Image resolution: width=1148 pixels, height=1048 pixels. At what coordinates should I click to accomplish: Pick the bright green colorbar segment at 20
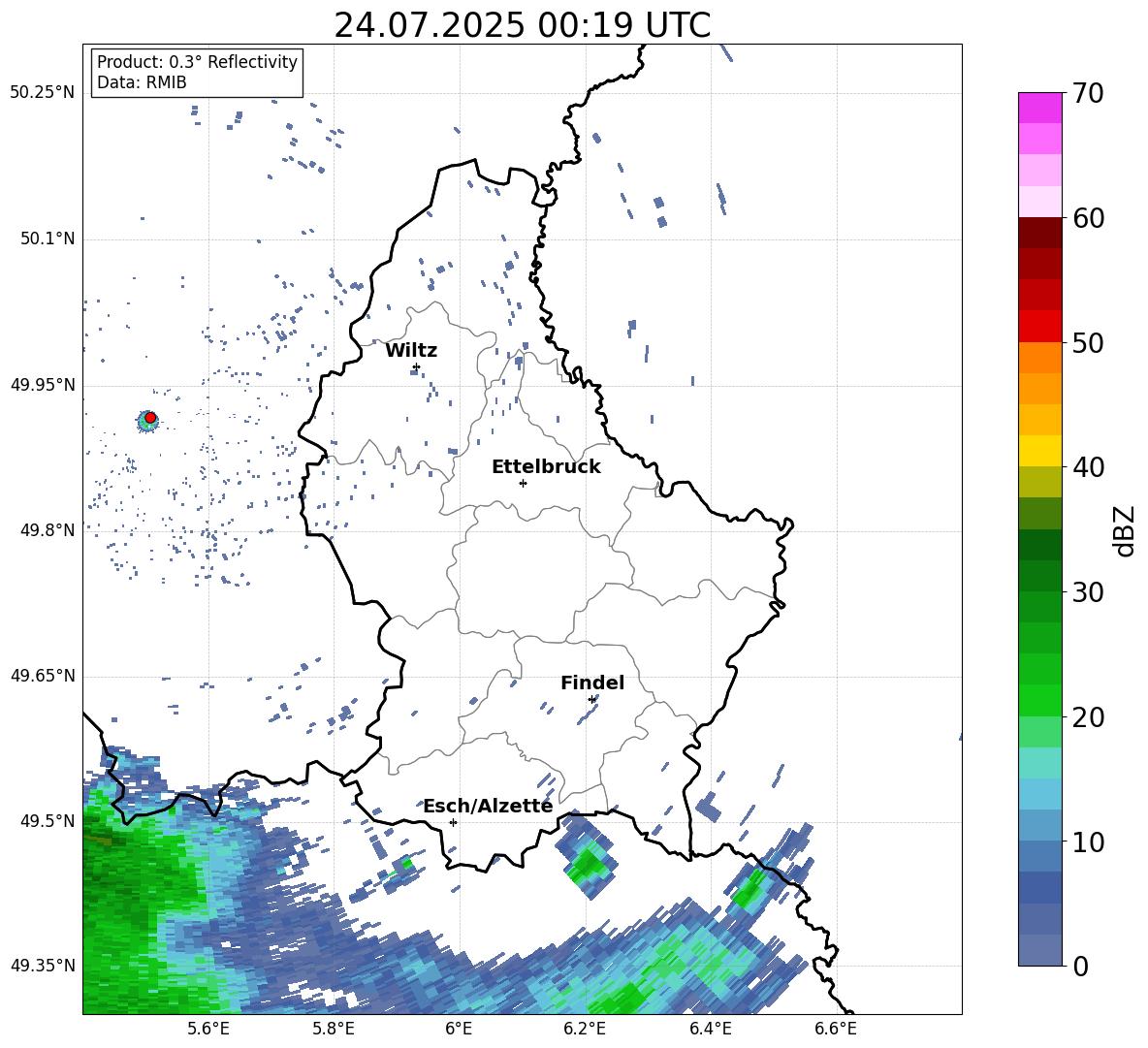point(1039,700)
